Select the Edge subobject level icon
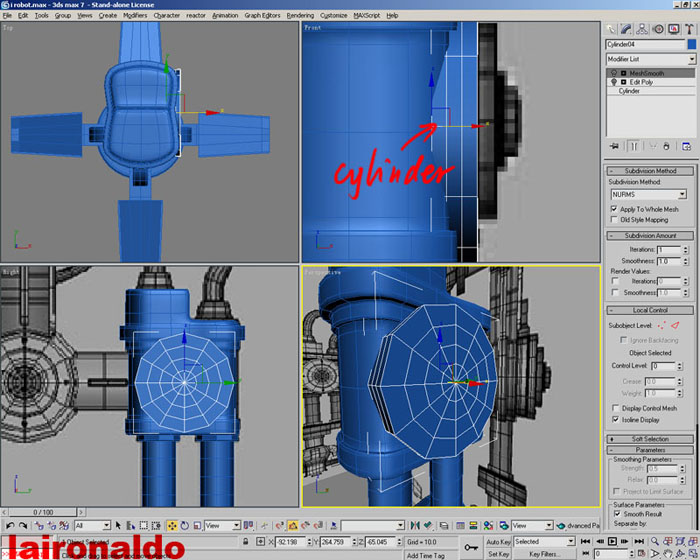Image resolution: width=700 pixels, height=560 pixels. click(674, 325)
